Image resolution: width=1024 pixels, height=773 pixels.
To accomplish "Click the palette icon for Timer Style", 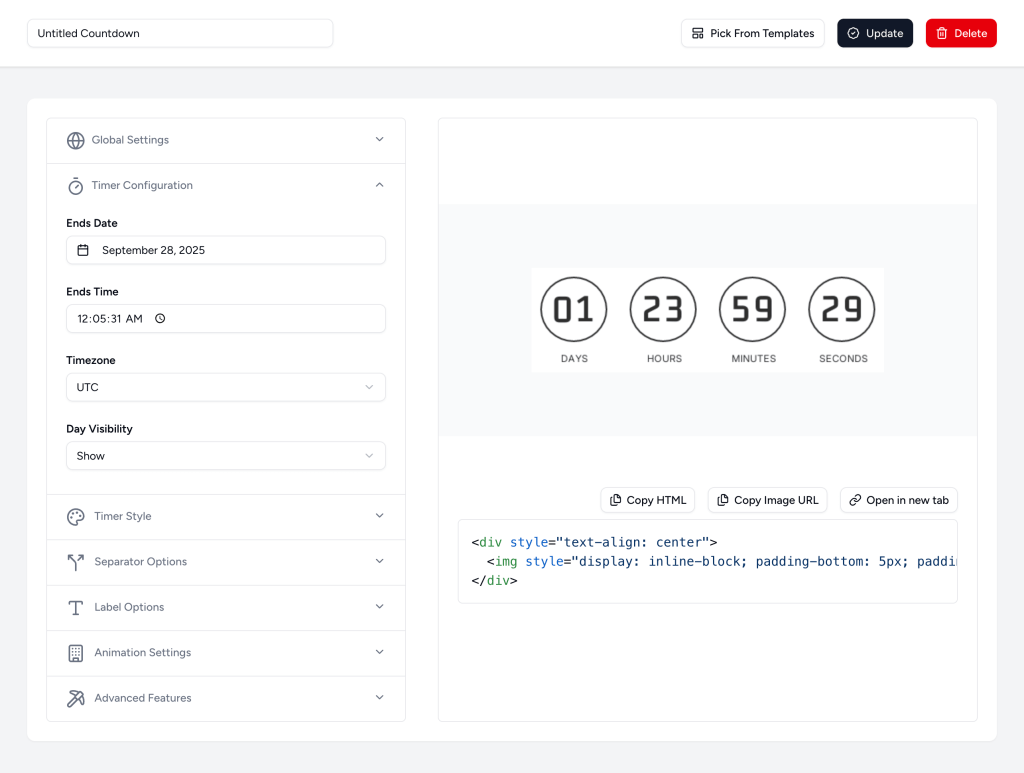I will point(76,517).
